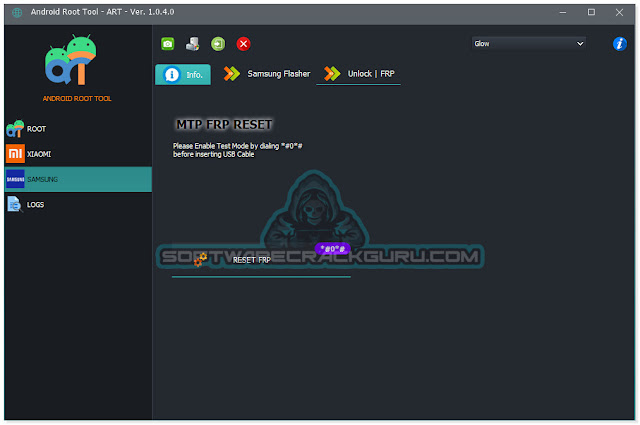Open the Glow theme dropdown

(x=529, y=43)
